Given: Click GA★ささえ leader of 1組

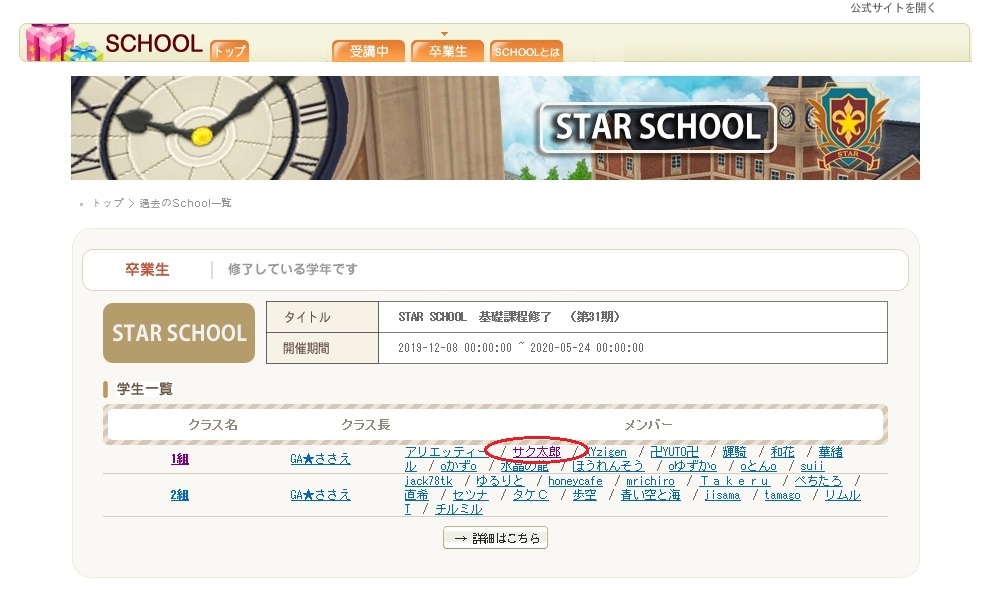Looking at the screenshot, I should (320, 460).
